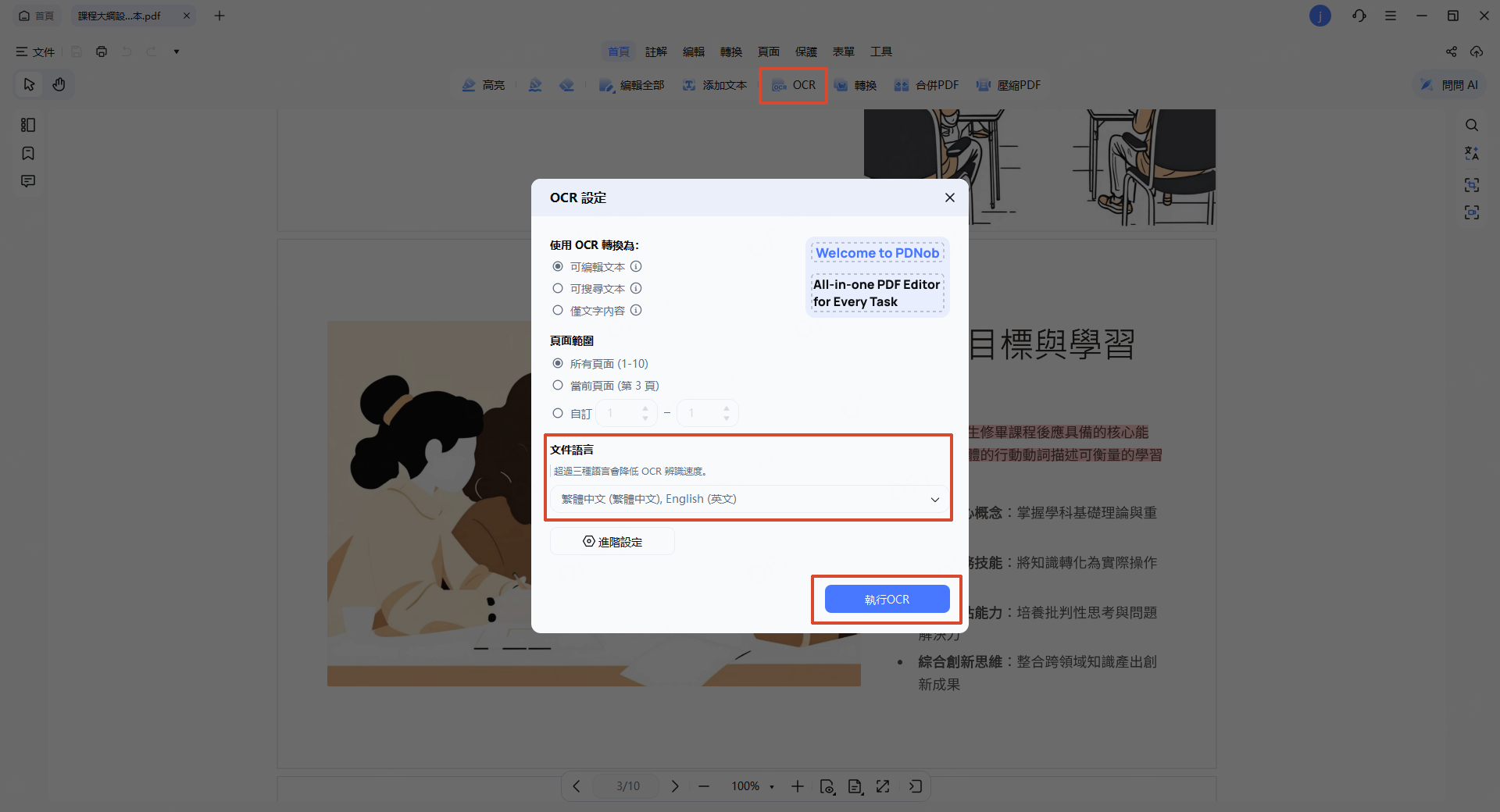This screenshot has width=1500, height=812.
Task: Go to the previous page arrow
Action: 577,786
